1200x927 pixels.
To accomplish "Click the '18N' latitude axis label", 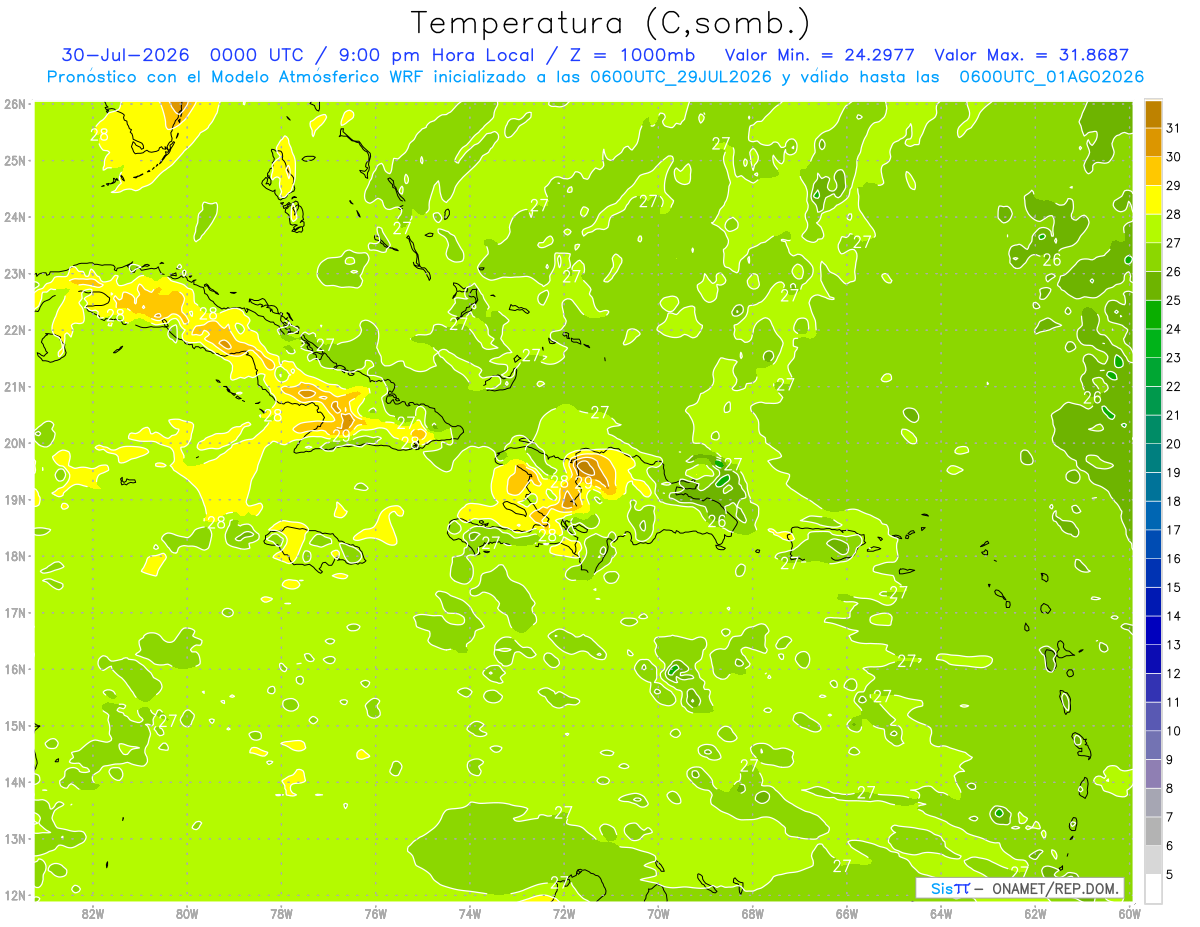I will pos(15,556).
